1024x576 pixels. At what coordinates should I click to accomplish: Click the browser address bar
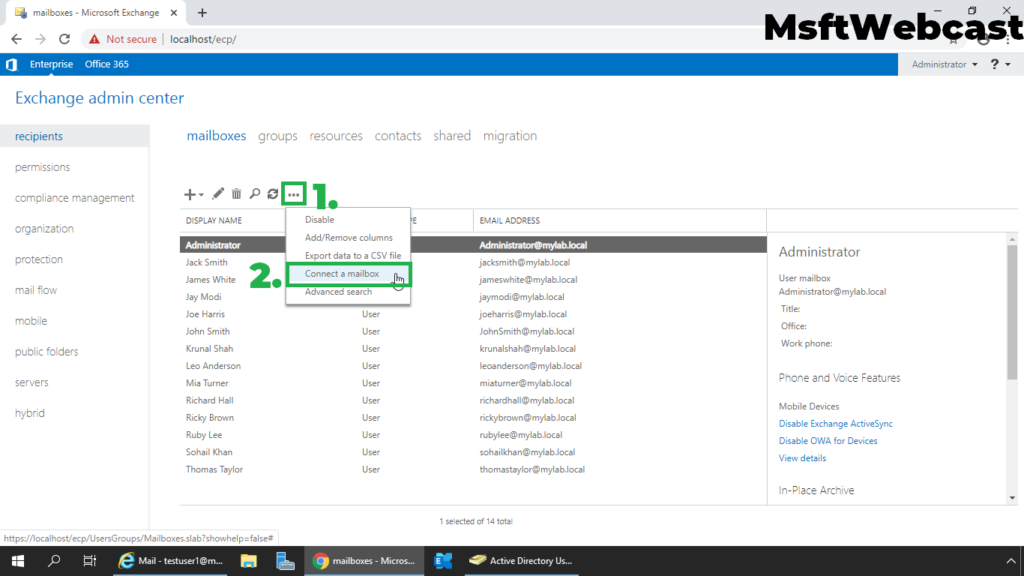[x=509, y=39]
